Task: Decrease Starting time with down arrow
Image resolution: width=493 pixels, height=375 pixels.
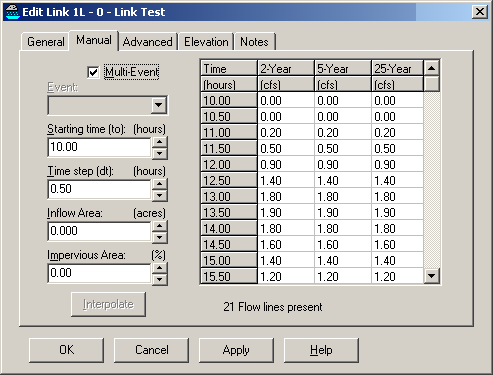Action: click(160, 153)
